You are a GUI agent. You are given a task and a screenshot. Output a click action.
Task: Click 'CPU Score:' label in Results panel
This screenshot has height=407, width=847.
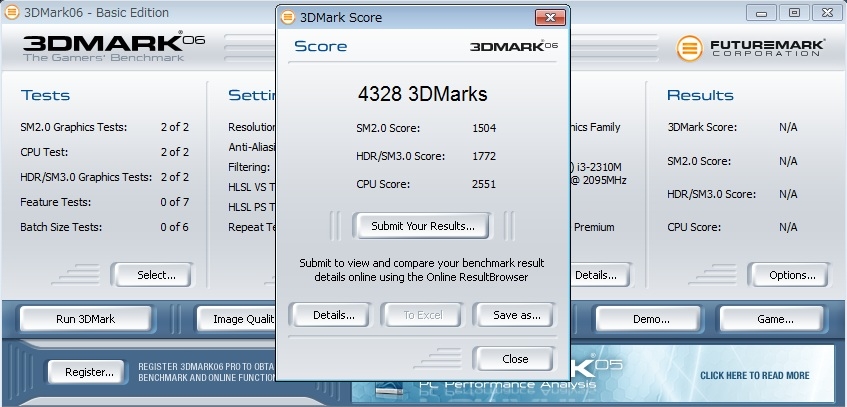pyautogui.click(x=694, y=227)
